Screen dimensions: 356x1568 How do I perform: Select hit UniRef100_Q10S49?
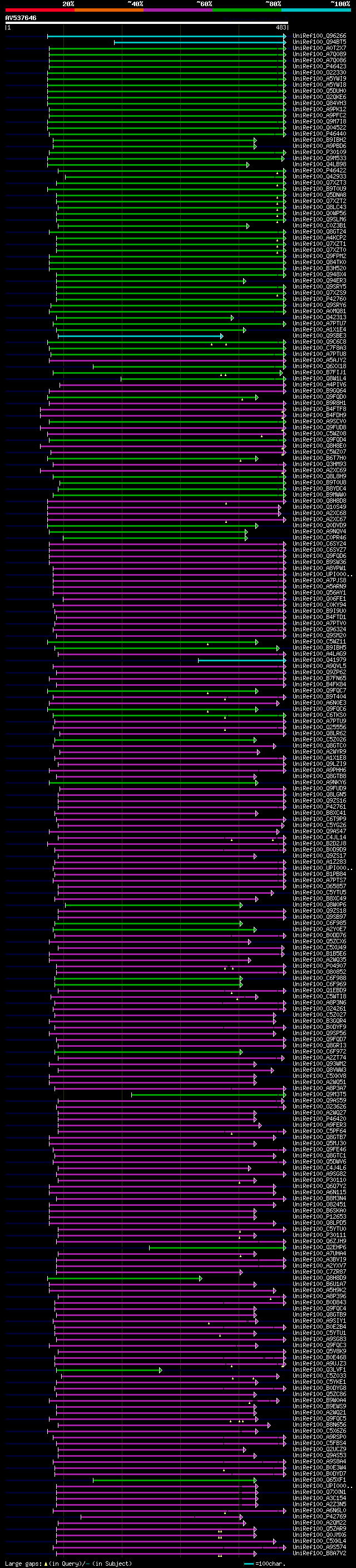coord(319,507)
